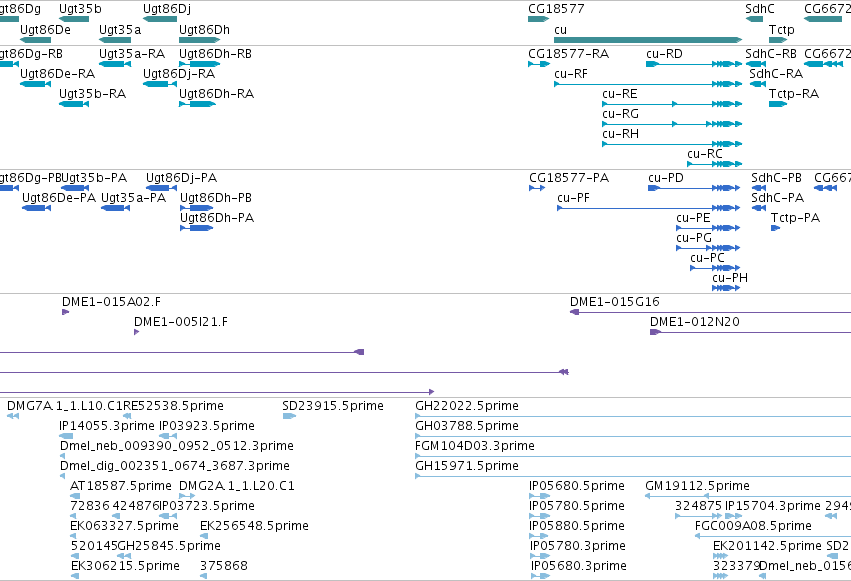Click the EK256548.5prime EST label
This screenshot has width=851, height=581.
[x=255, y=526]
